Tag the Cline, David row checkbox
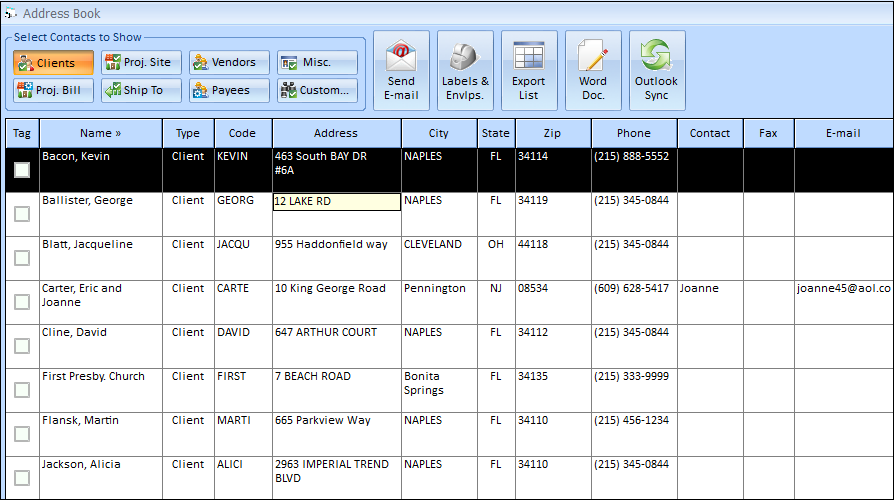This screenshot has height=500, width=894. click(x=22, y=345)
